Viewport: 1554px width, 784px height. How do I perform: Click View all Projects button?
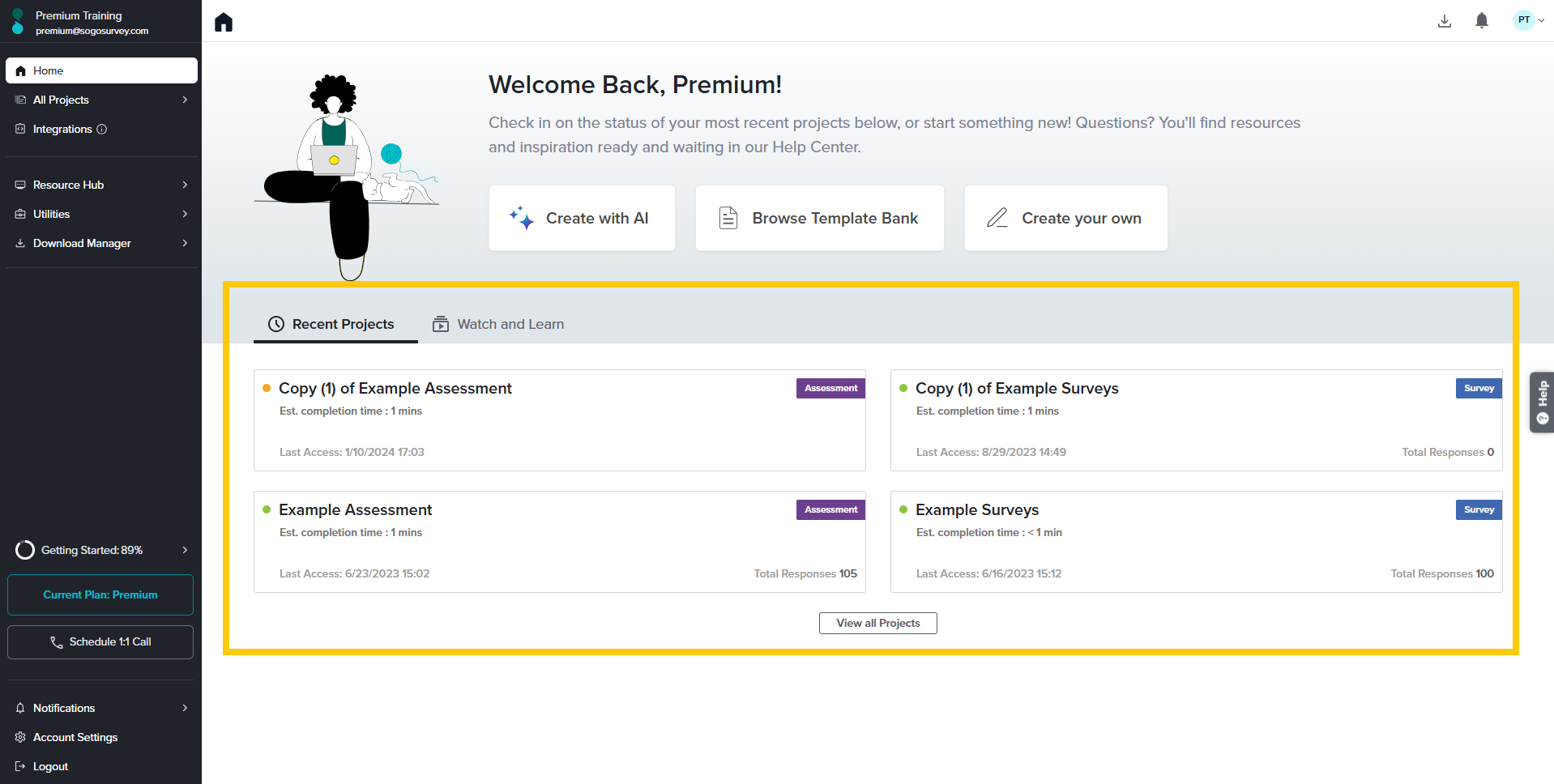(x=877, y=624)
